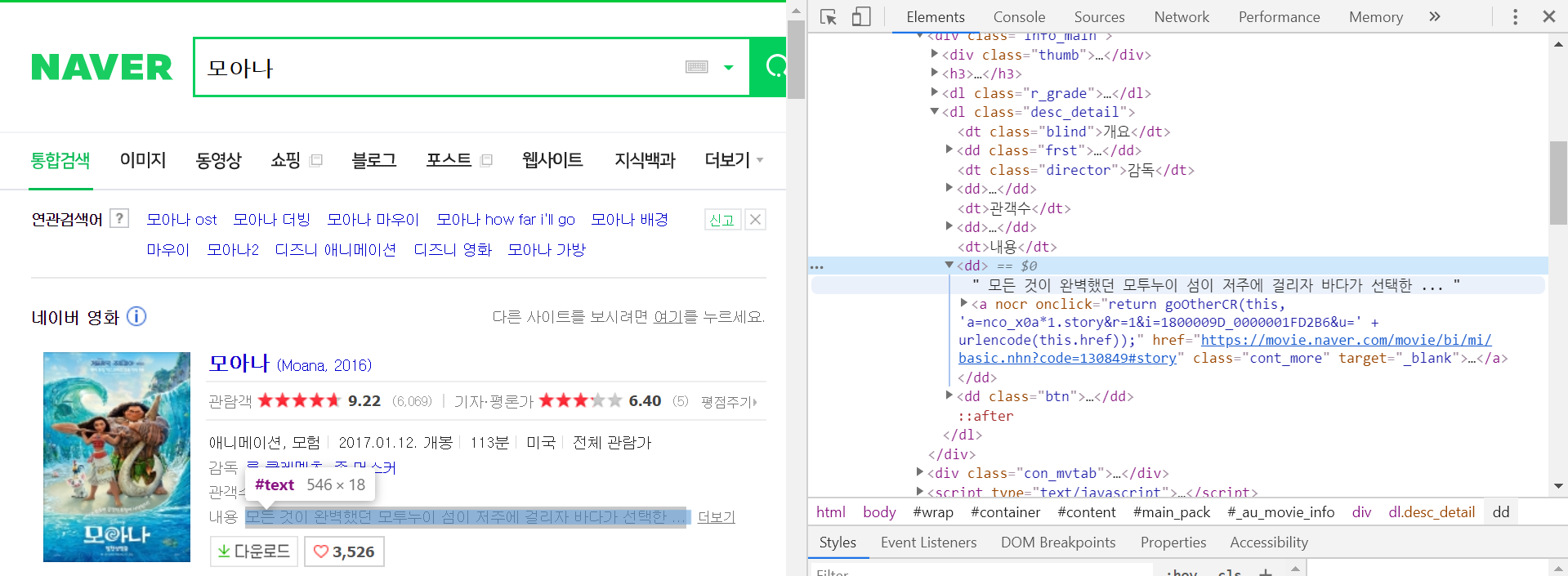This screenshot has width=1568, height=576.
Task: Switch to the Console tab
Action: tap(1019, 16)
